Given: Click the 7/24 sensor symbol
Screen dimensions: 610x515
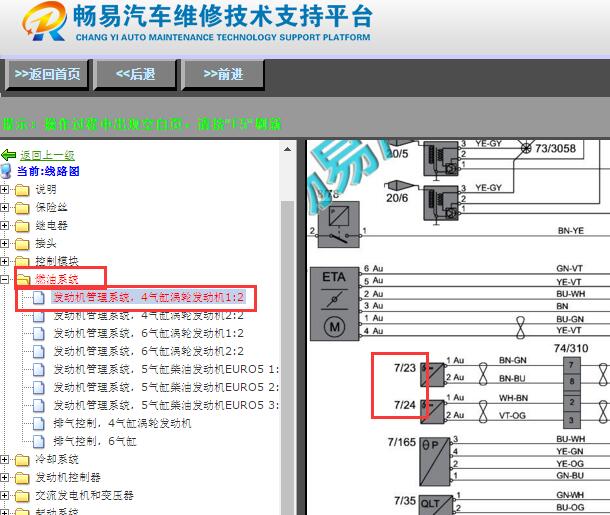Looking at the screenshot, I should pos(433,412).
